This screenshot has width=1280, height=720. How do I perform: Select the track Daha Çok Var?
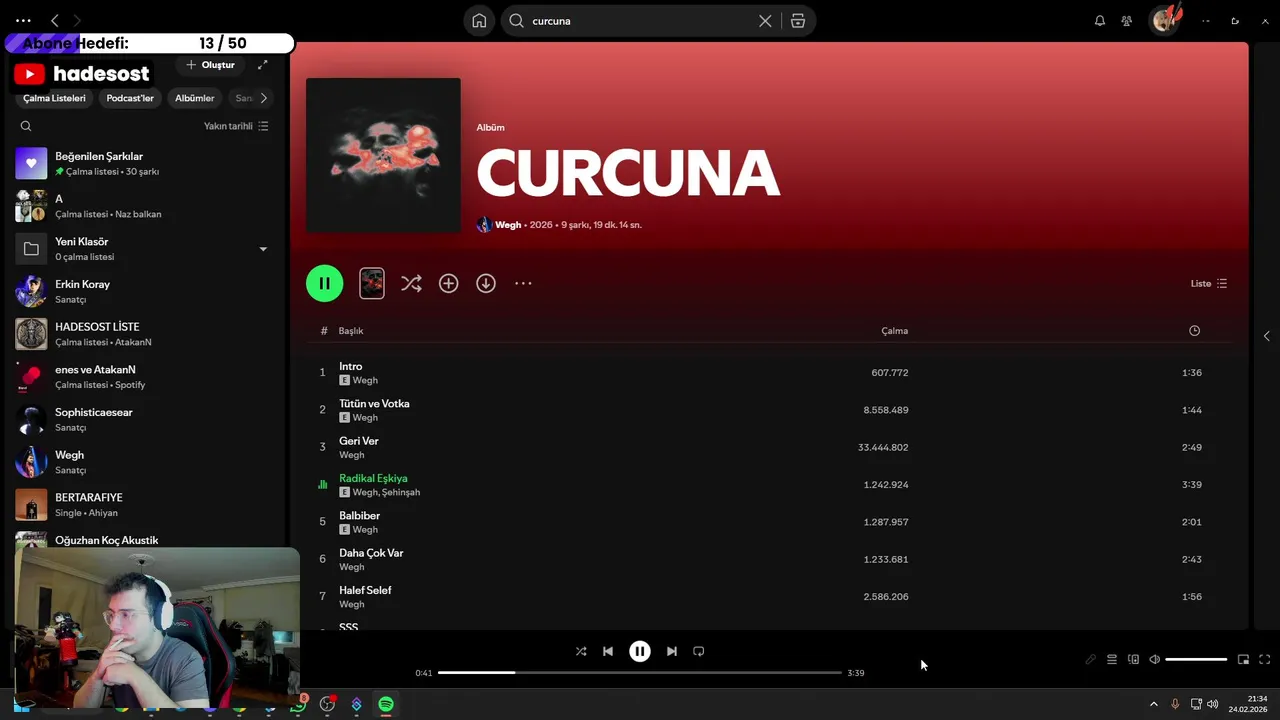[x=770, y=559]
